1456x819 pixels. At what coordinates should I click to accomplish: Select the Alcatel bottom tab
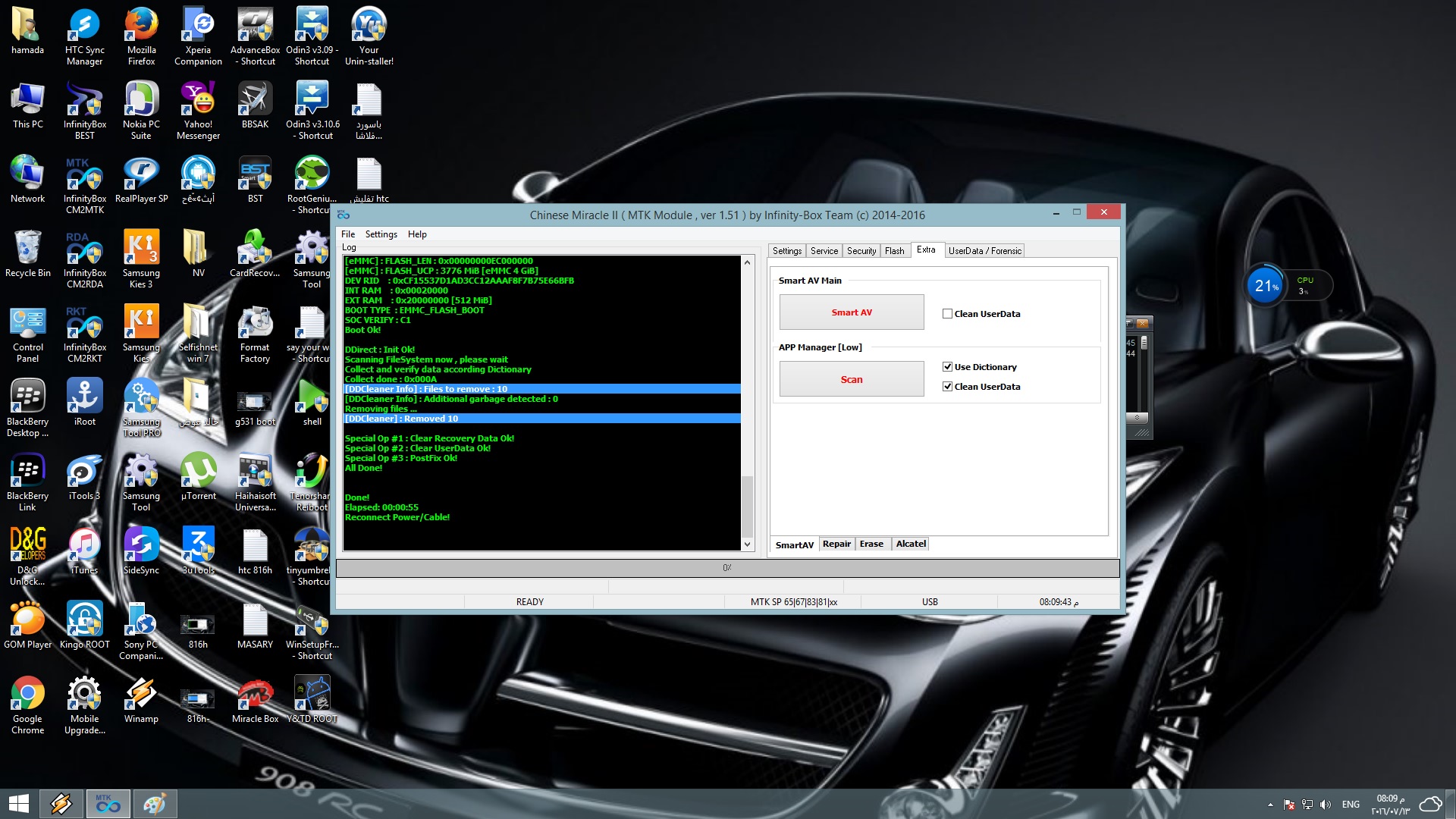click(x=911, y=544)
